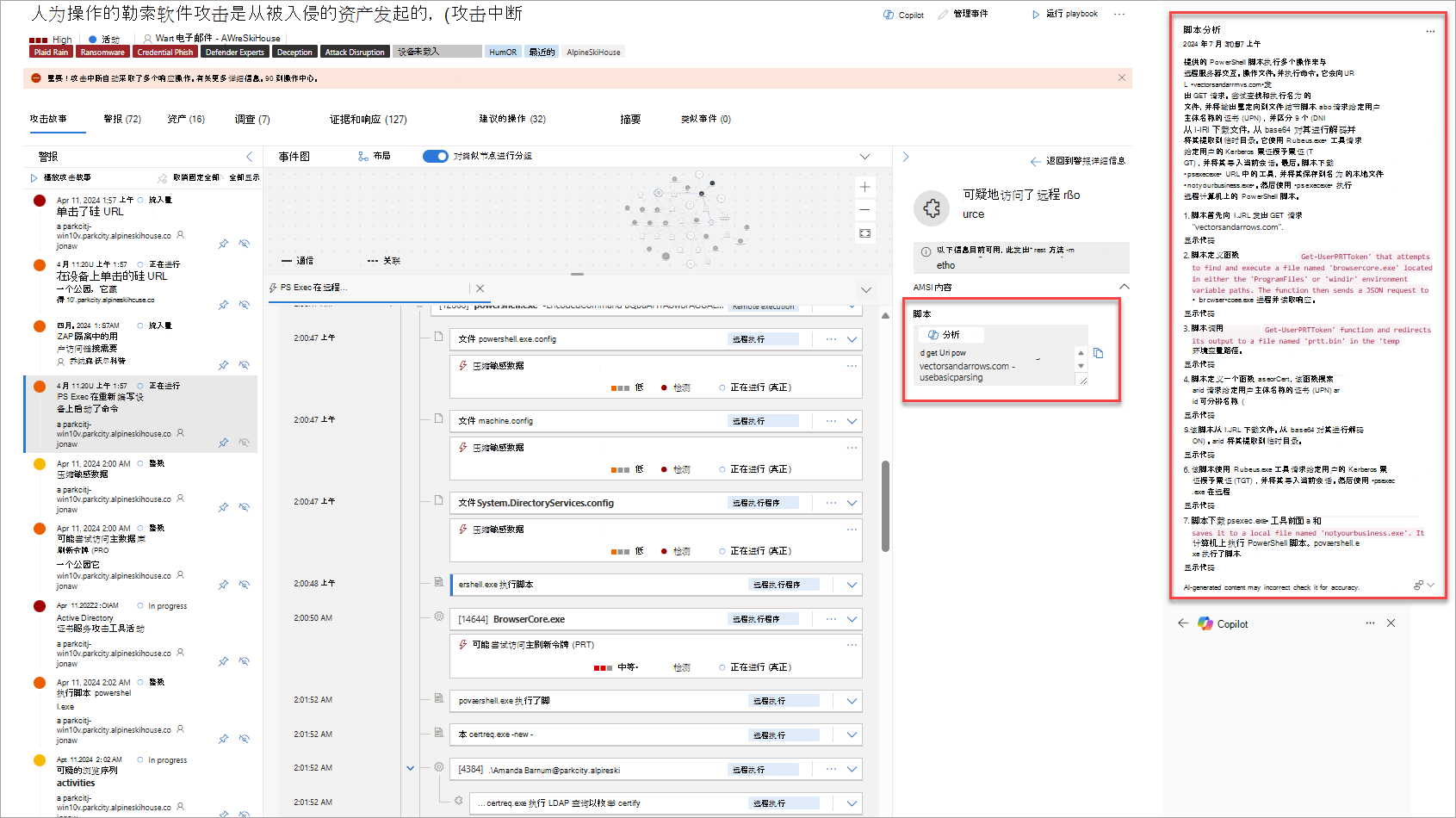
Task: Expand the BrowserCore.exe process row
Action: point(852,619)
